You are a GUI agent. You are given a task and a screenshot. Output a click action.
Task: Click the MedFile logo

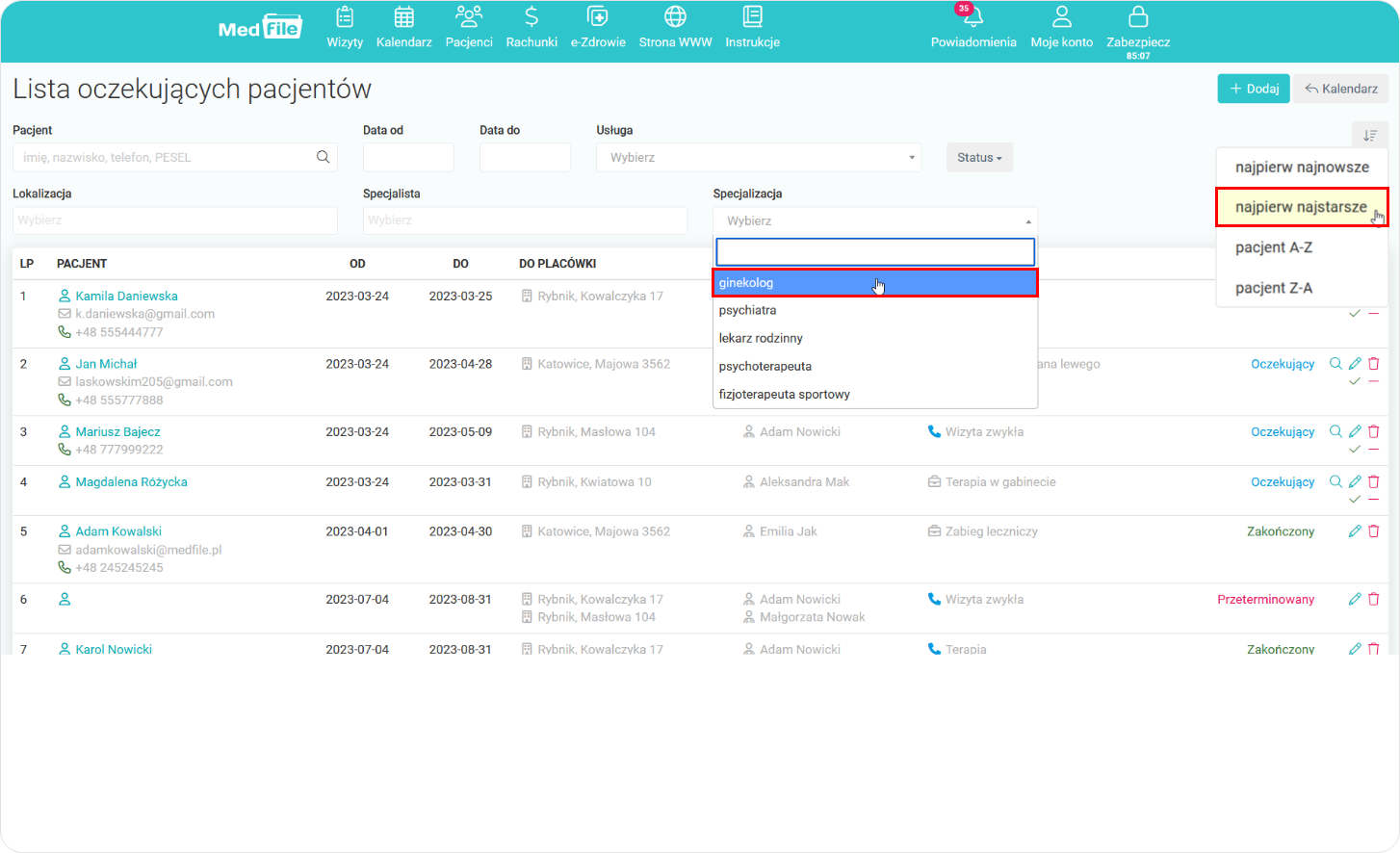click(260, 28)
